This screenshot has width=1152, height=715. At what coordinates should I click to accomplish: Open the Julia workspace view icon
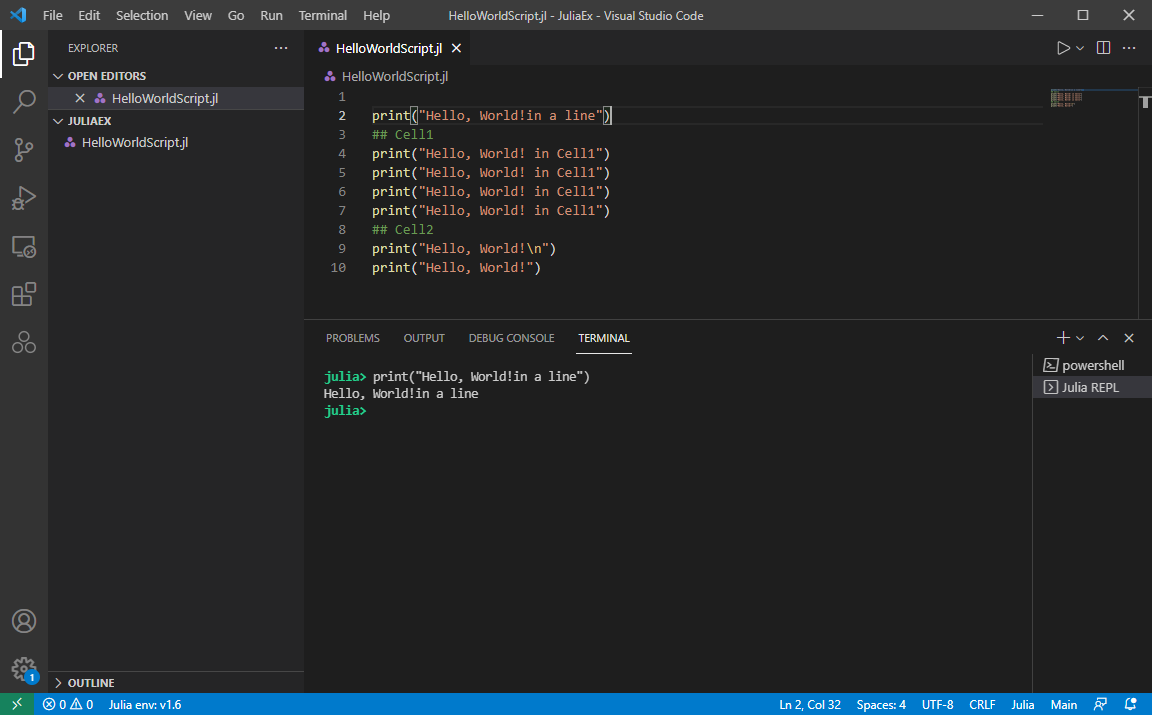point(24,342)
